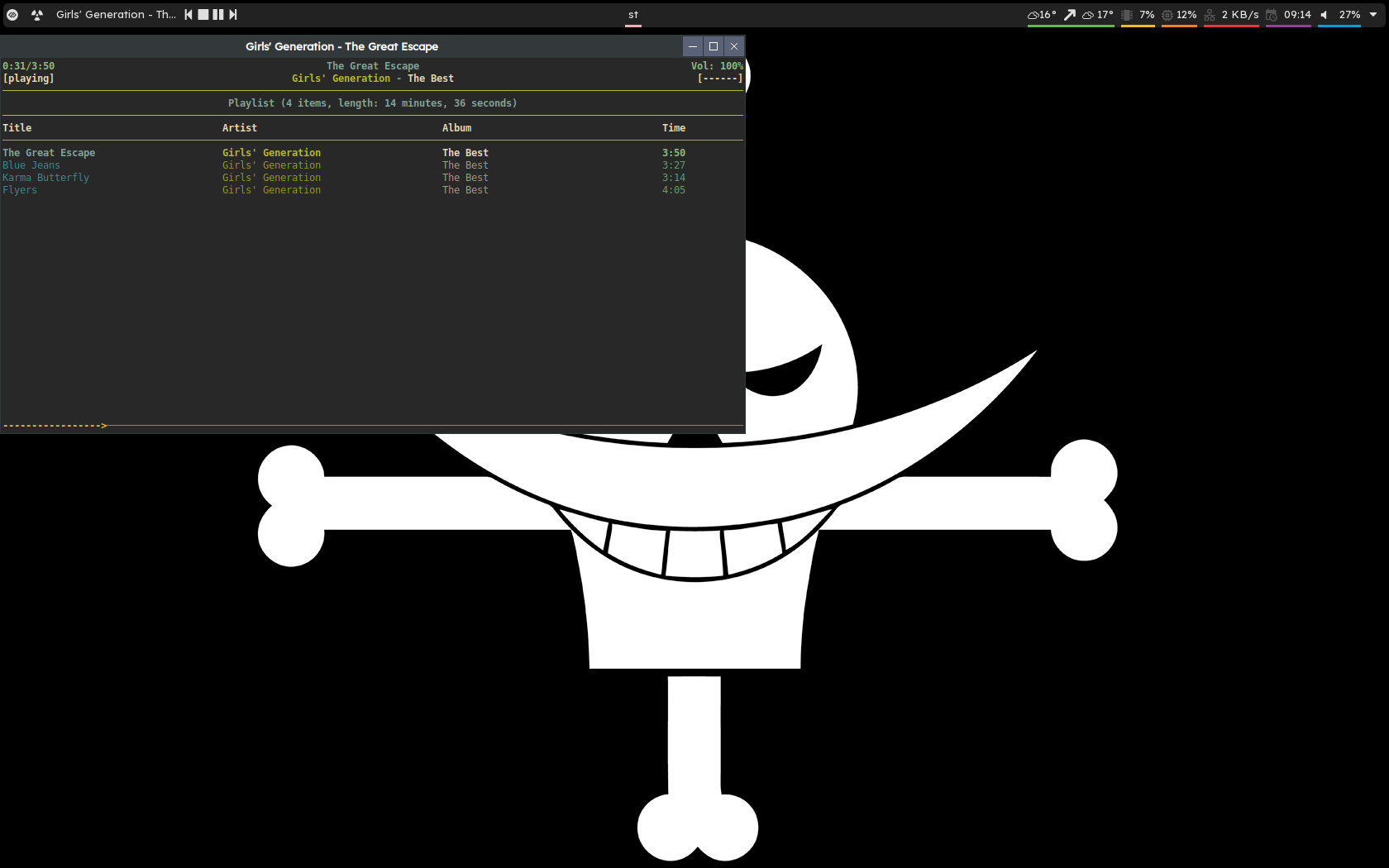Click the memory chip icon in panel
Screen dimensions: 1389x868
tap(1127, 15)
